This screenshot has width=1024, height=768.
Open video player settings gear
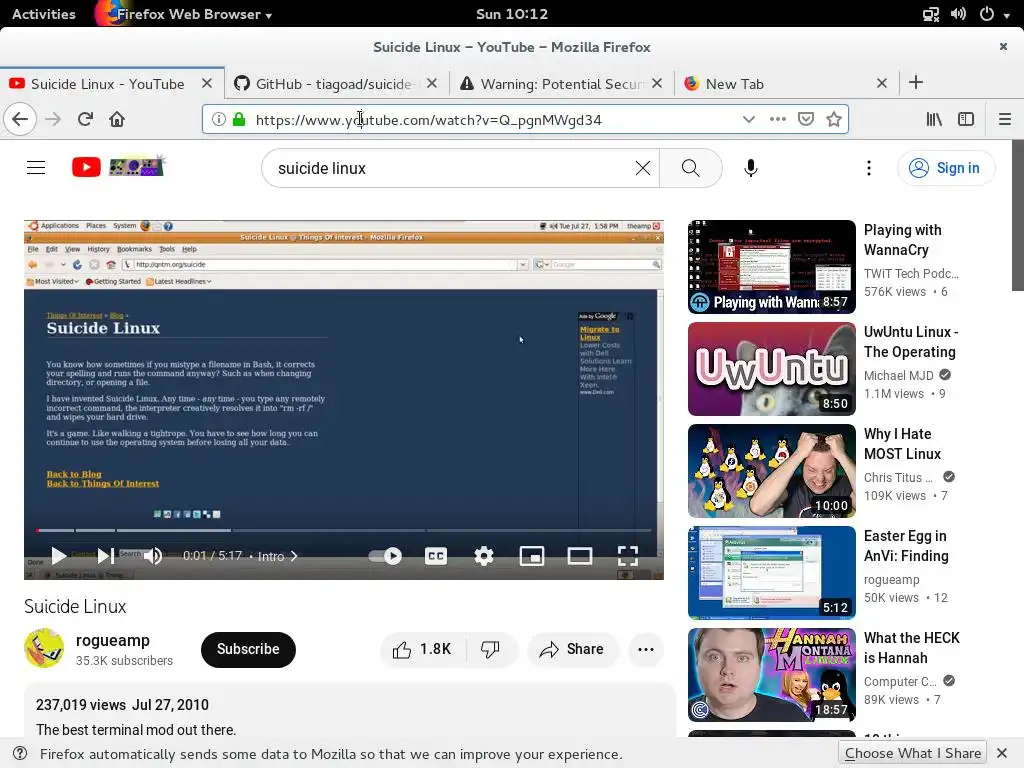pyautogui.click(x=484, y=556)
